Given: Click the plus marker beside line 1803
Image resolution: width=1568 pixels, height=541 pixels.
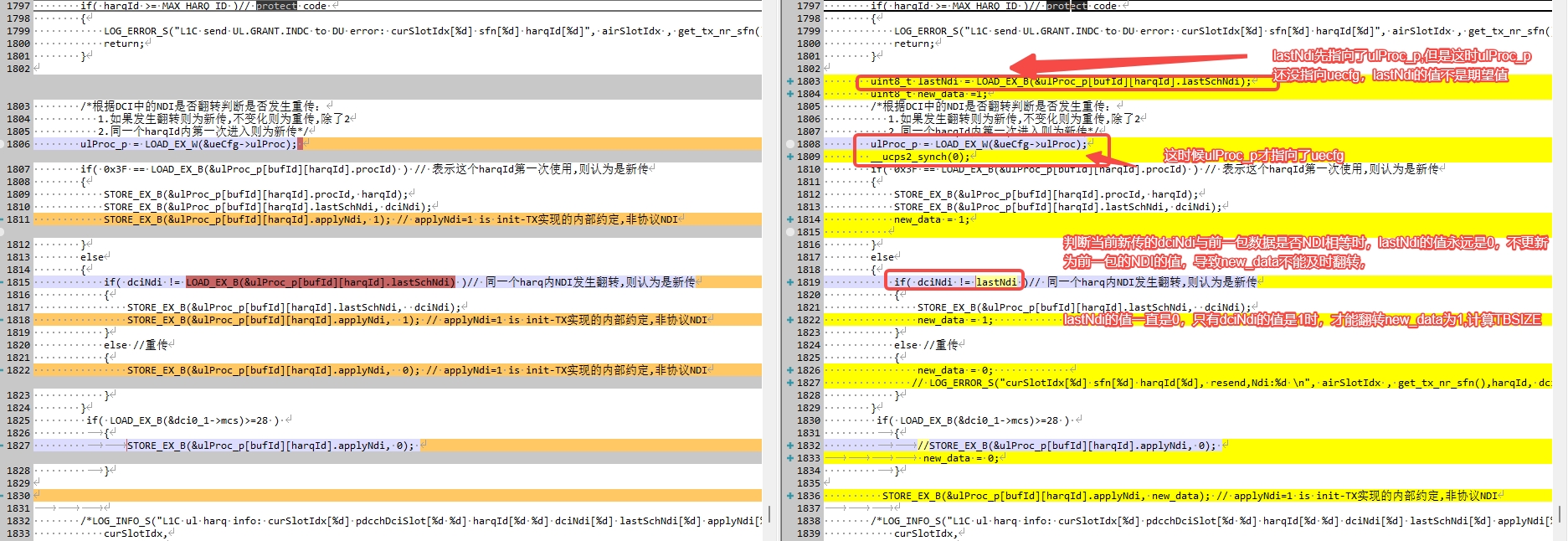Looking at the screenshot, I should pyautogui.click(x=790, y=81).
